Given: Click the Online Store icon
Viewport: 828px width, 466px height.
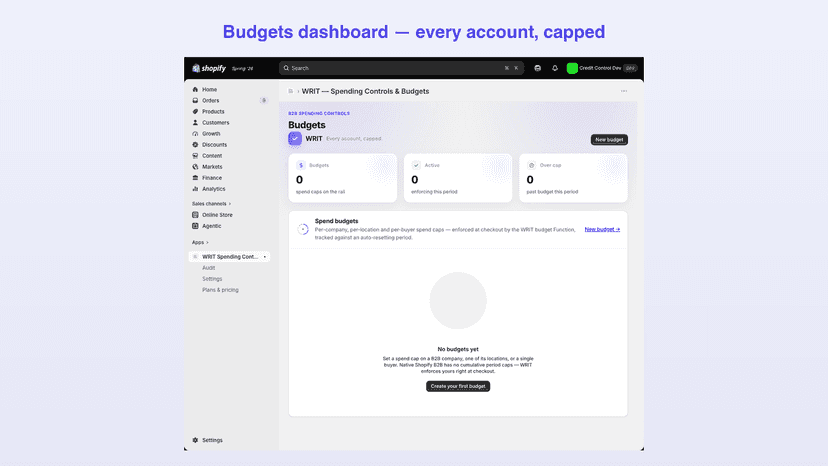Looking at the screenshot, I should 195,215.
